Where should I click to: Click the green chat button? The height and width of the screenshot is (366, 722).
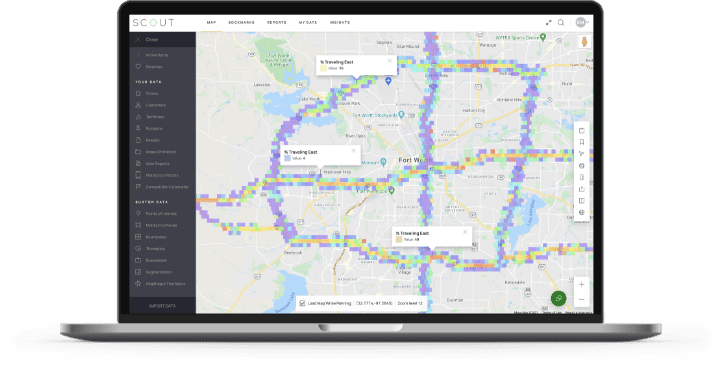(x=559, y=298)
